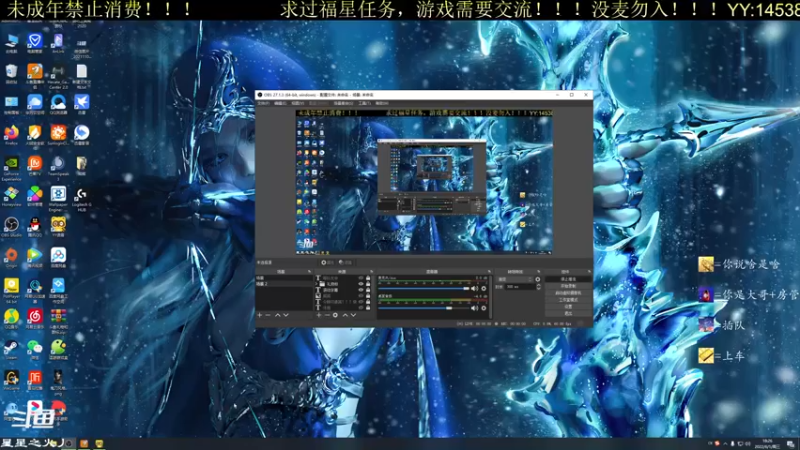Screen dimensions: 800x450
Task: Launch Origin desktop shortcut
Action: pos(11,256)
